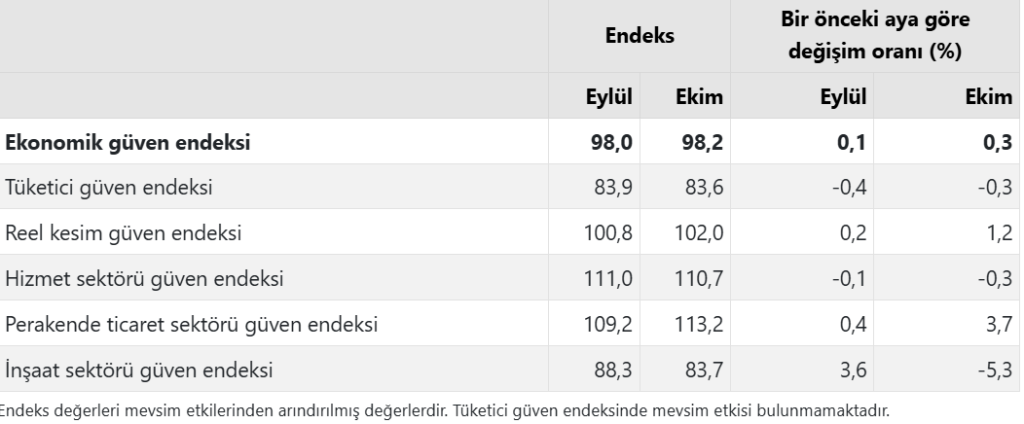Click the "Bir önceki aya göre değişim oranı" header
The height and width of the screenshot is (424, 1024).
(x=877, y=35)
